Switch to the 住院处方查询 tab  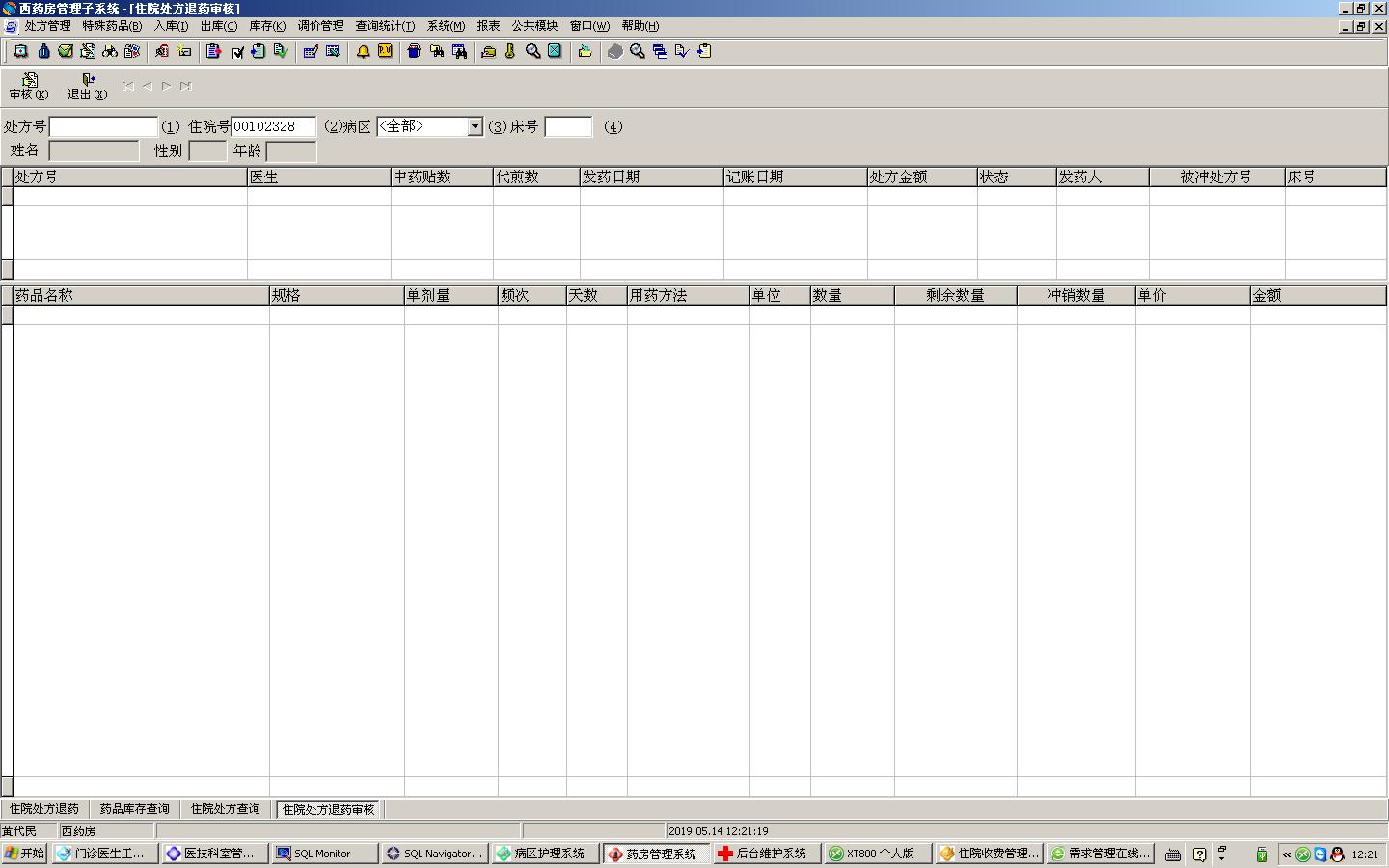(225, 809)
